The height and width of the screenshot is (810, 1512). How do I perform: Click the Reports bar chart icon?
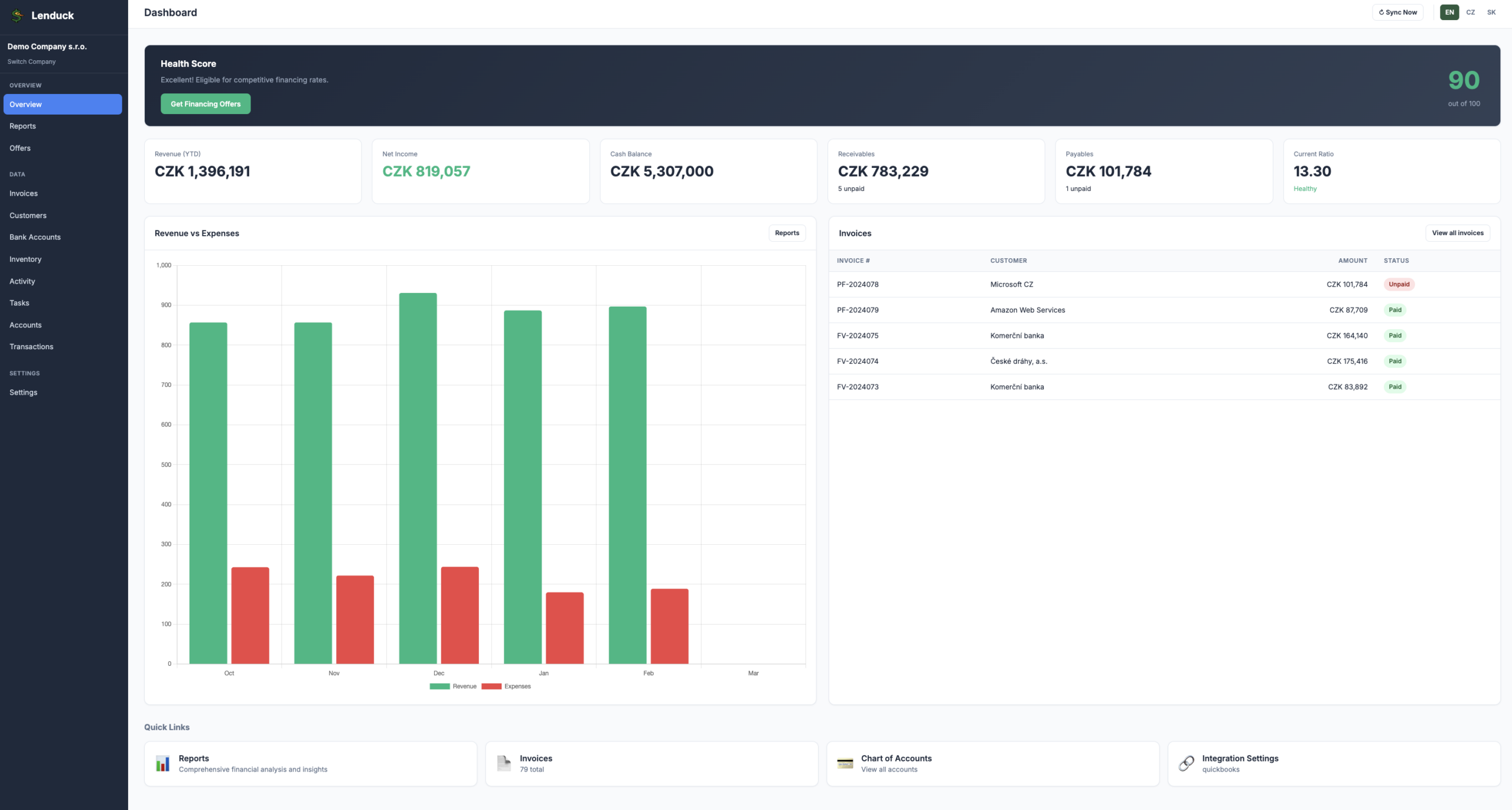tap(162, 763)
